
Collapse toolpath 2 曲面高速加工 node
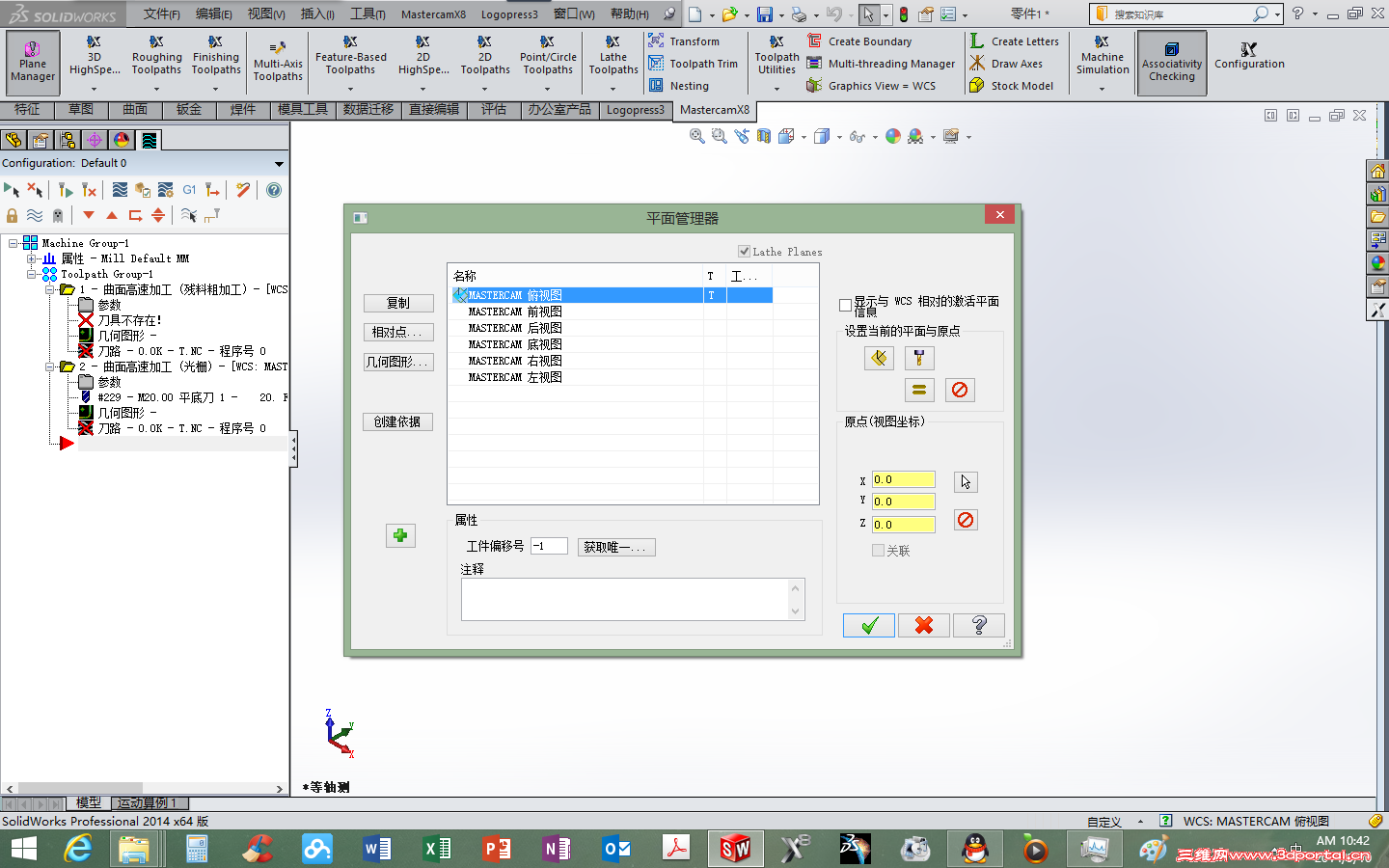pyautogui.click(x=49, y=366)
